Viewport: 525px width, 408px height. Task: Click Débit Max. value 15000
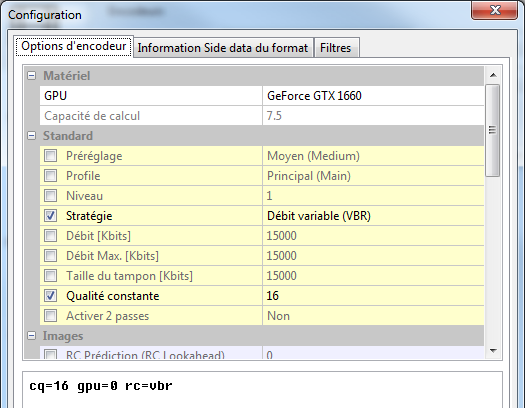click(373, 256)
